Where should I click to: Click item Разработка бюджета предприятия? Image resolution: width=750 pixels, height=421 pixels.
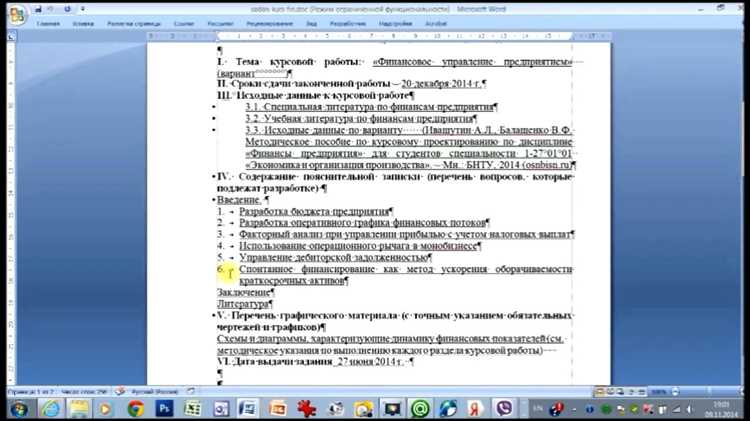[x=314, y=211]
